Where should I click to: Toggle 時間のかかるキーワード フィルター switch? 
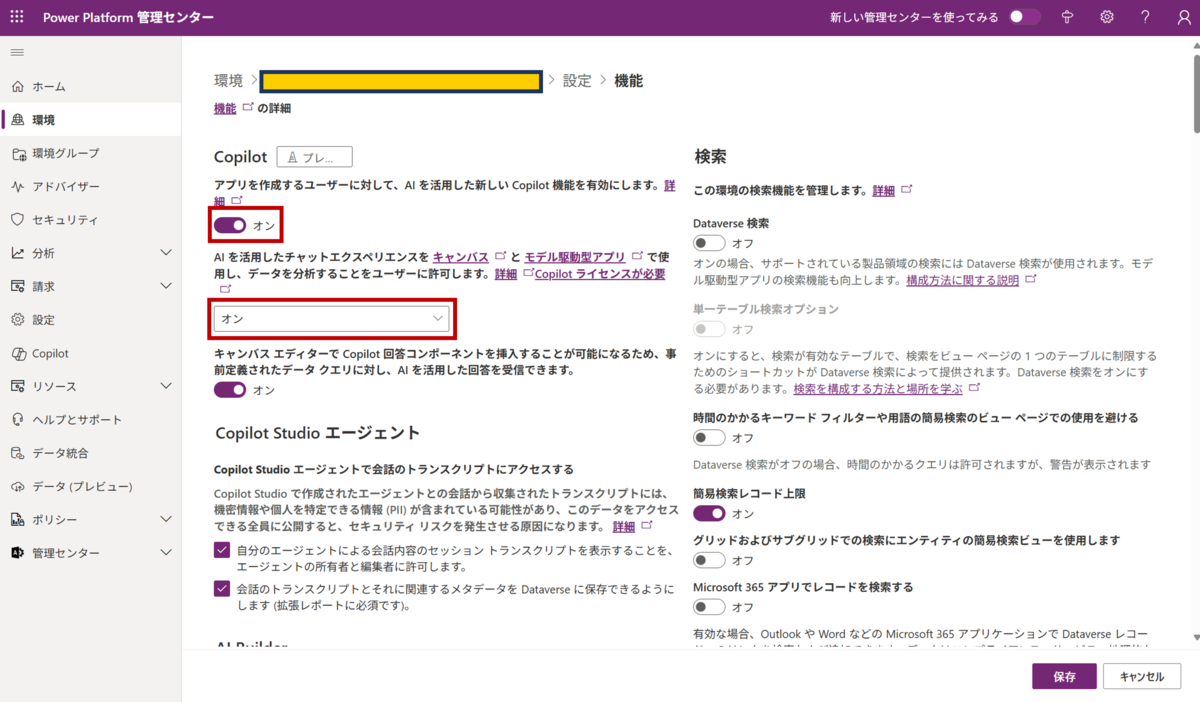(709, 438)
